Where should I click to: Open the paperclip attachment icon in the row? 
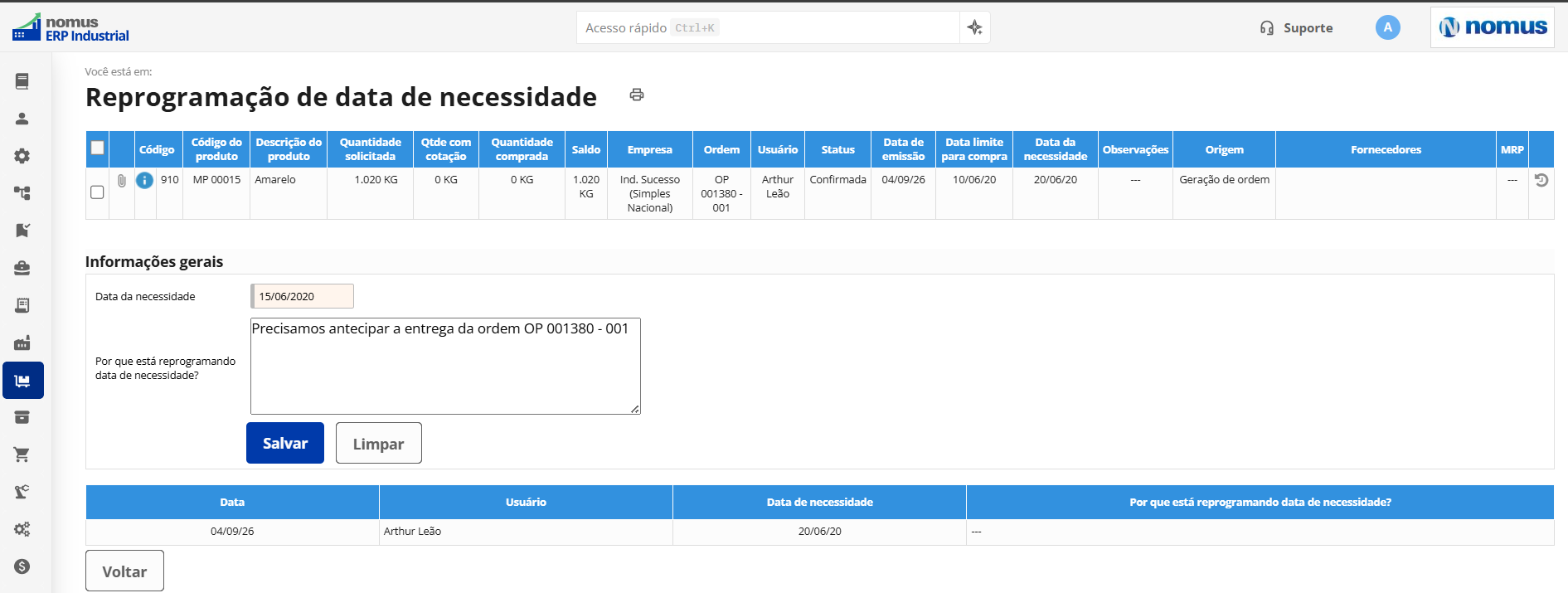click(x=122, y=180)
